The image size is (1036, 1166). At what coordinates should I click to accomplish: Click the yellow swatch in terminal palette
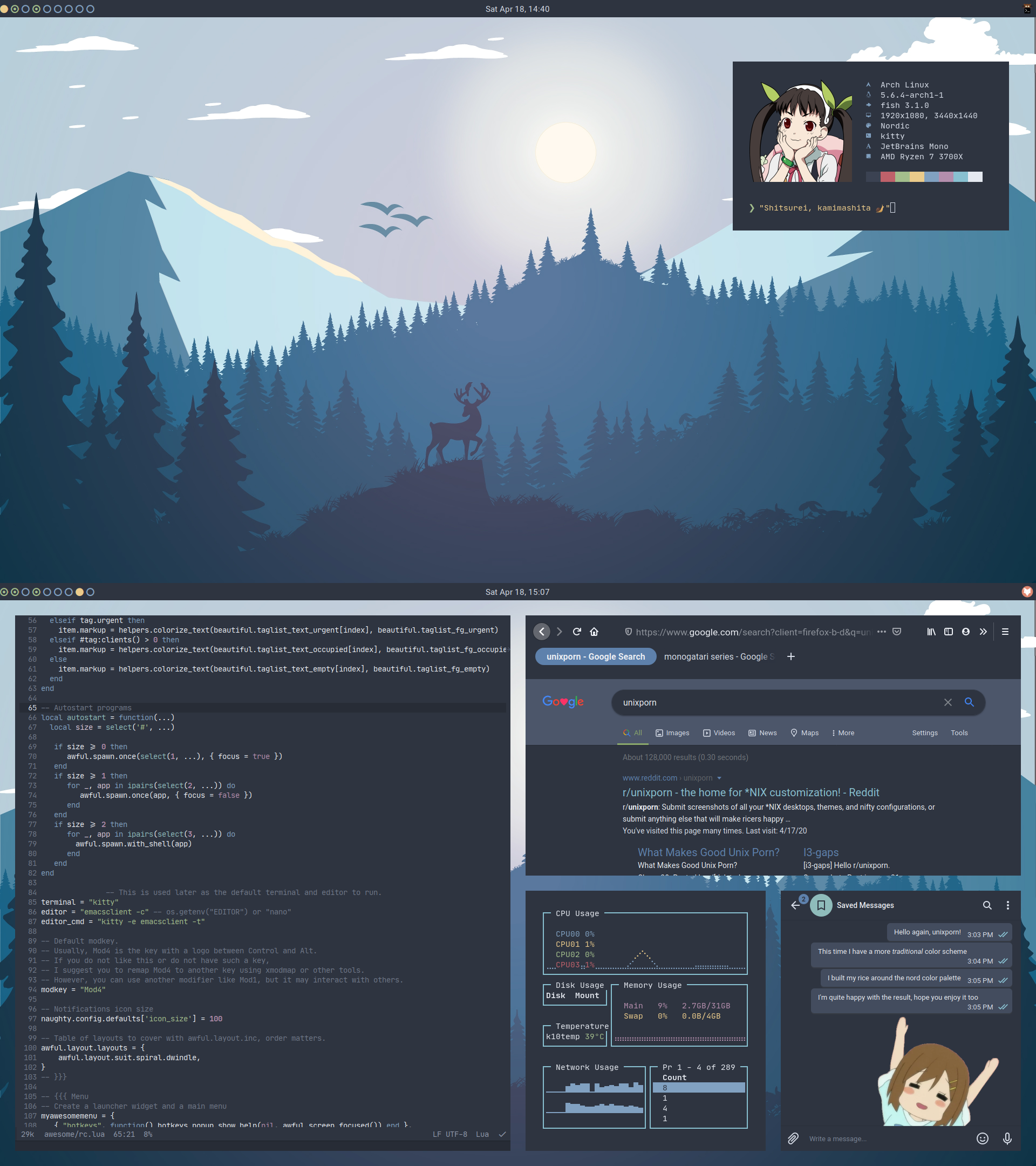pos(916,177)
